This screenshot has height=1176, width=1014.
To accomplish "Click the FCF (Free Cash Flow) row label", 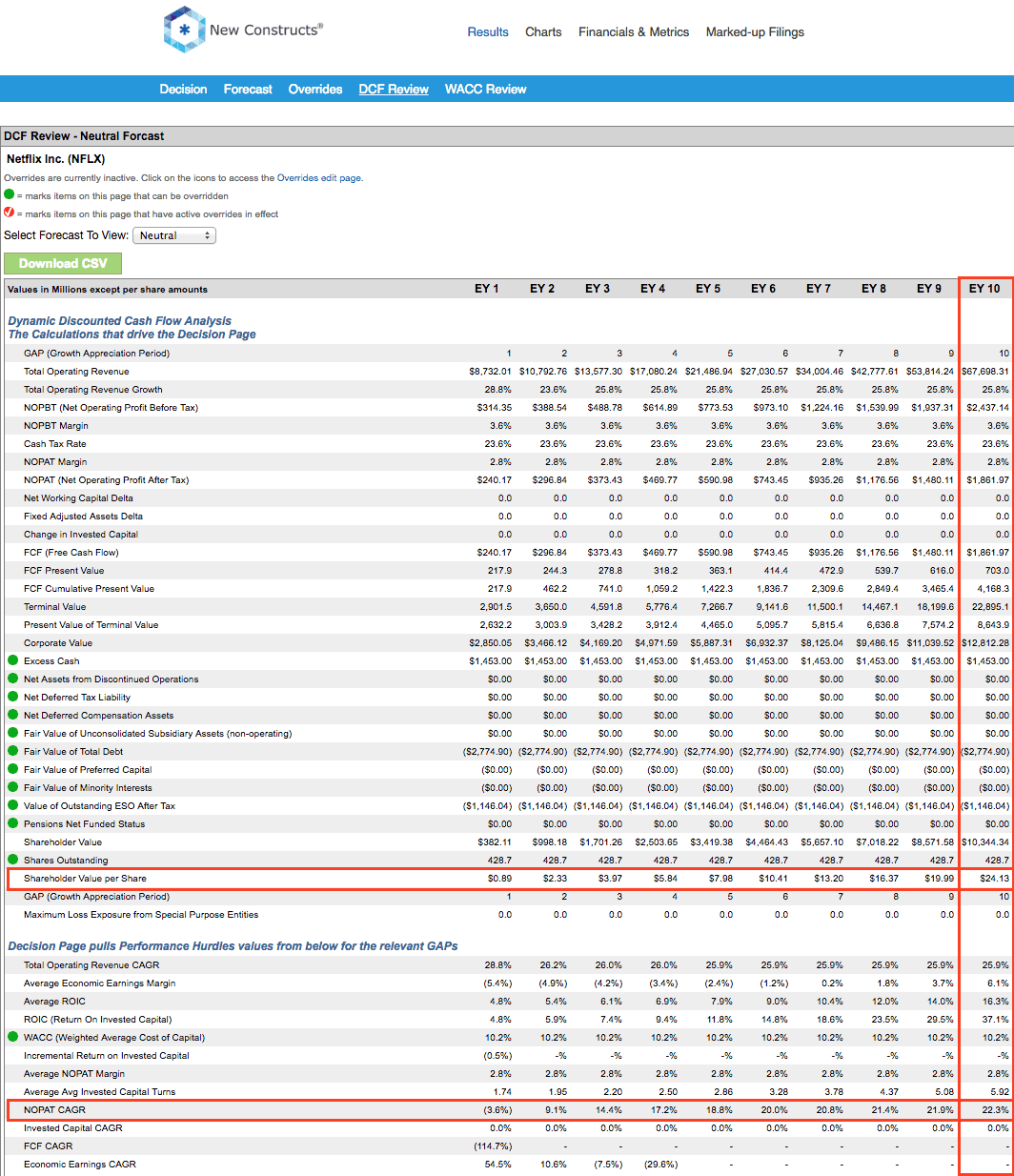I will (71, 552).
